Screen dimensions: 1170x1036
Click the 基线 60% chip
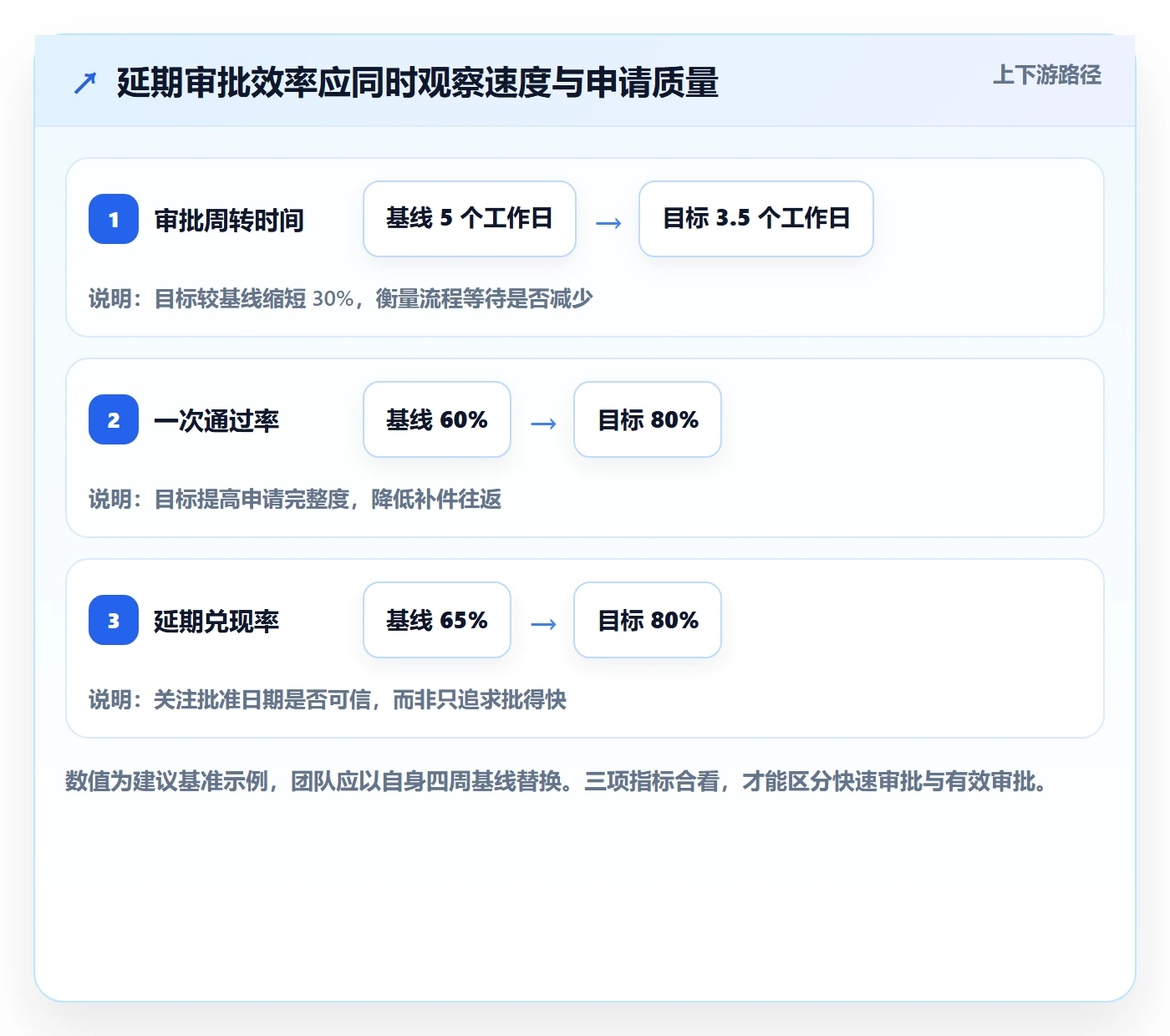(x=437, y=419)
